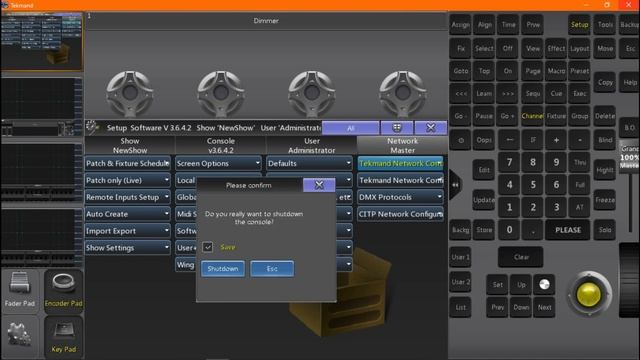Toggle the Highlt key
The width and height of the screenshot is (640, 360).
605,170
